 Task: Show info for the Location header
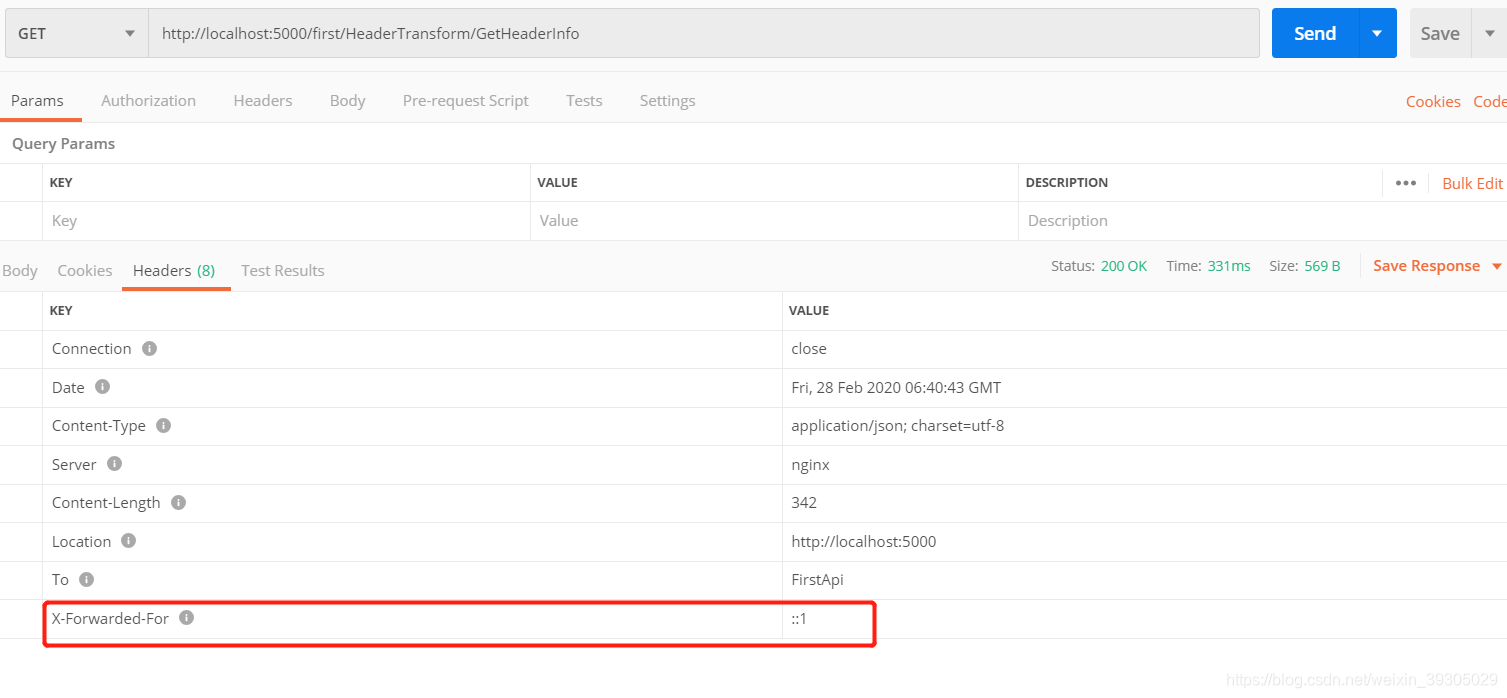[x=128, y=540]
